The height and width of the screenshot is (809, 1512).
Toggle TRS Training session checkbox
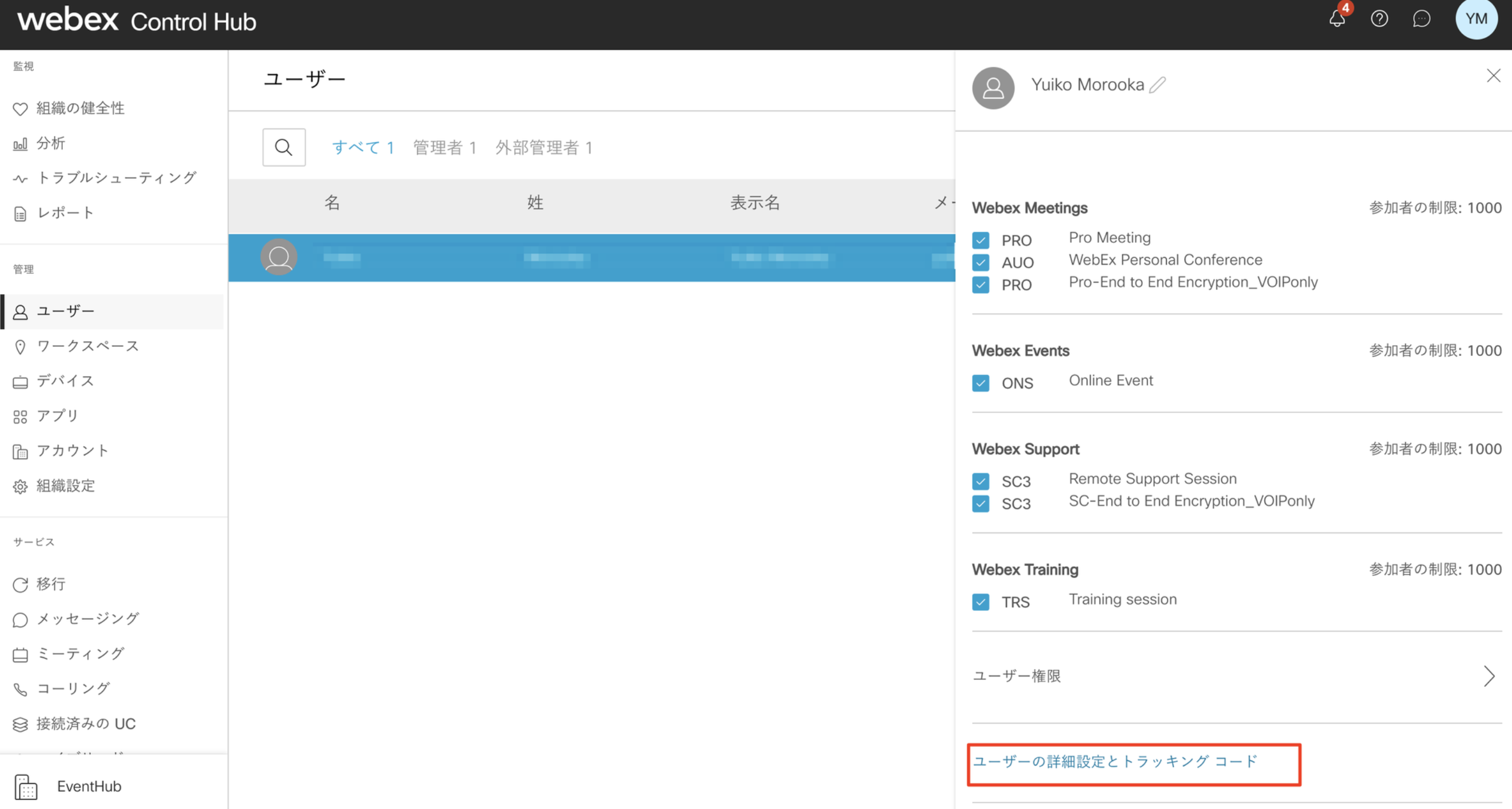click(x=981, y=602)
